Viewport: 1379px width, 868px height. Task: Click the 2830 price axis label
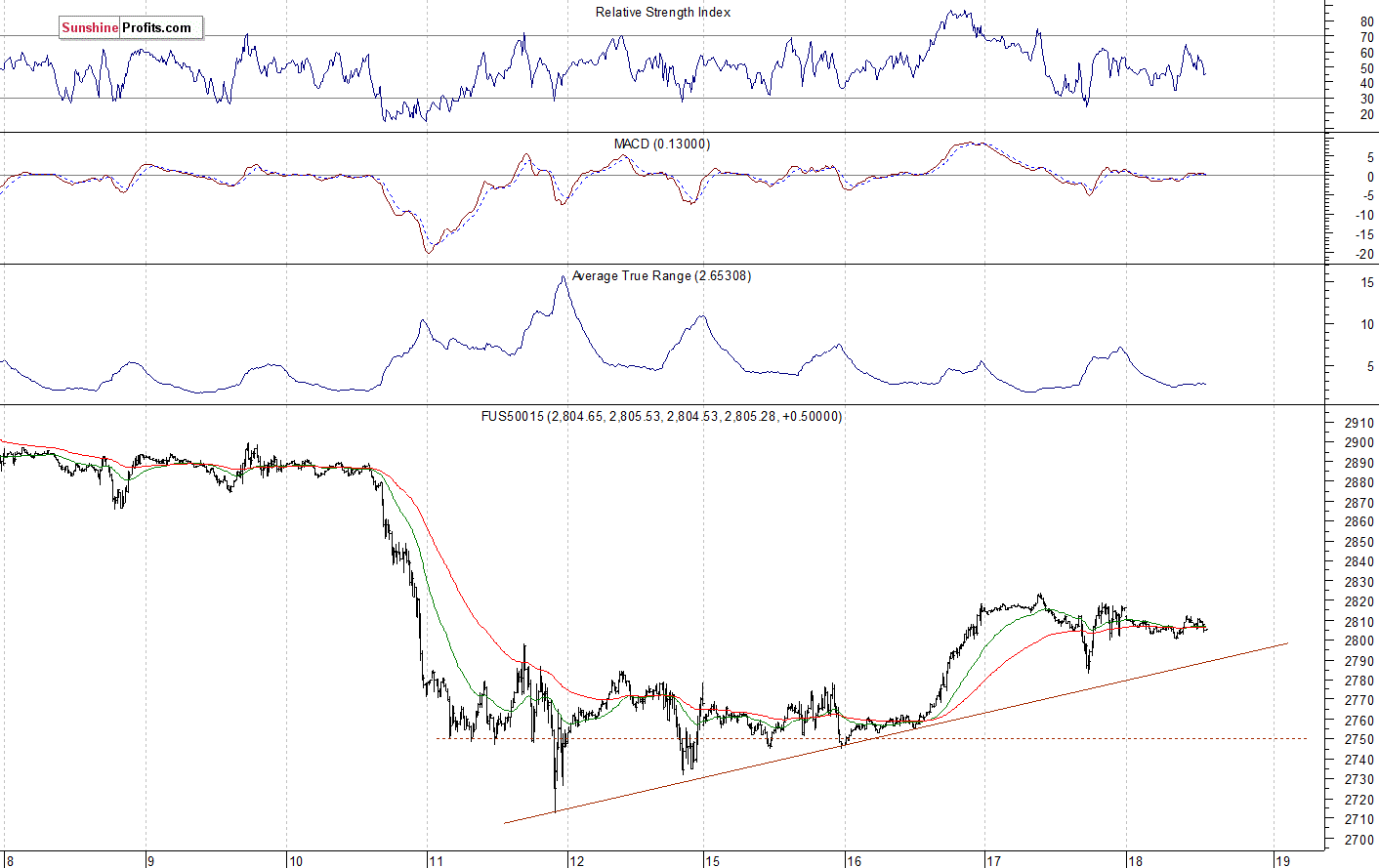click(1359, 582)
